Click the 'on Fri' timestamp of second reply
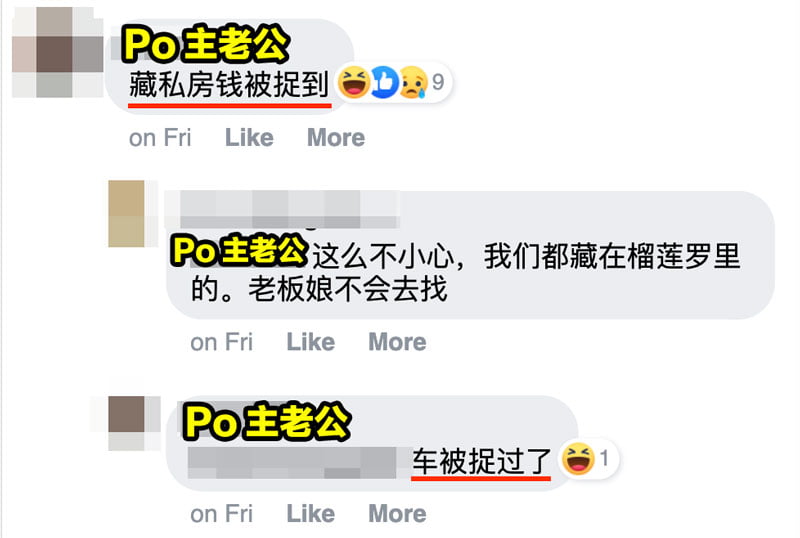Image resolution: width=800 pixels, height=538 pixels. click(x=221, y=342)
